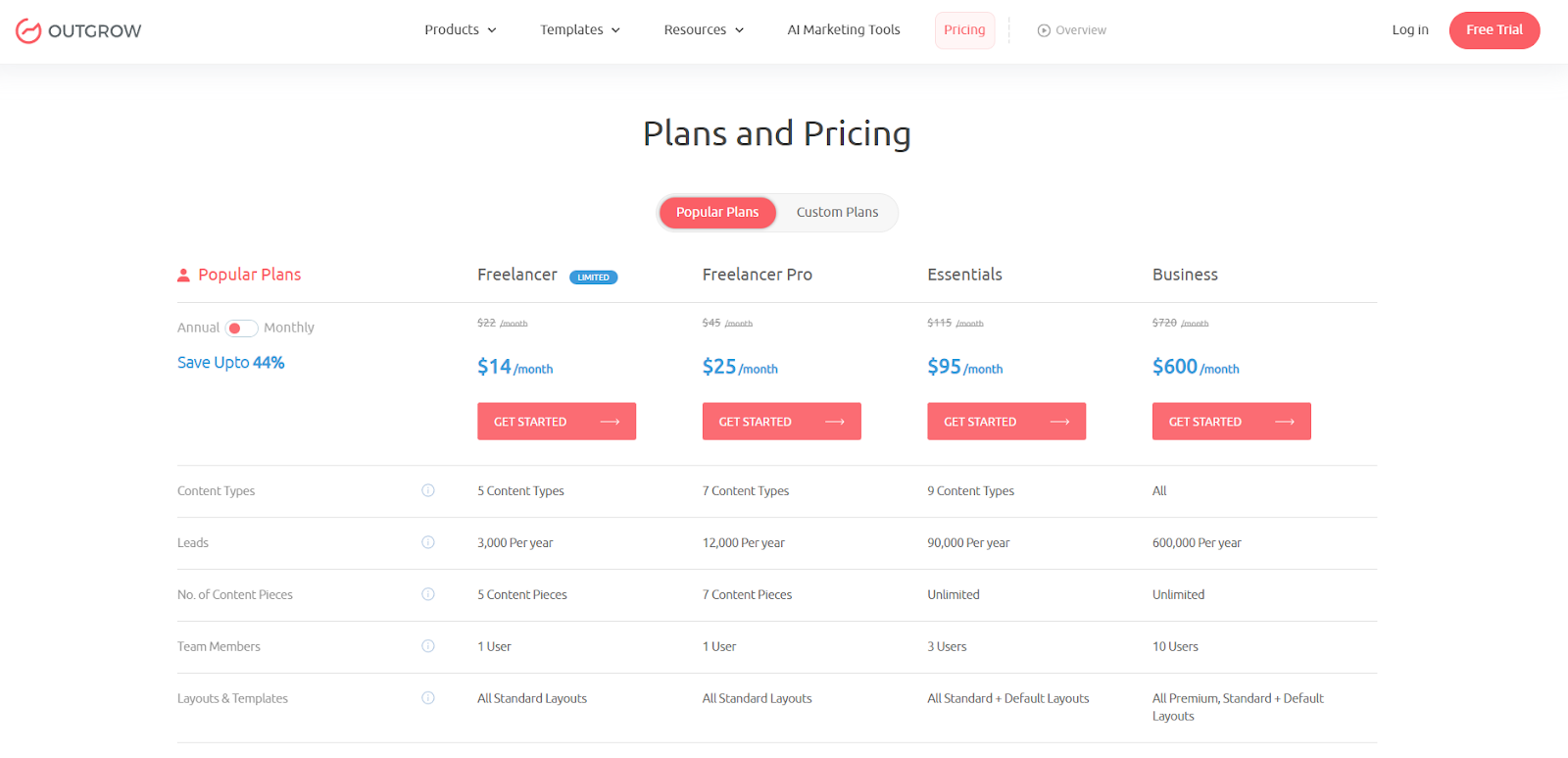This screenshot has height=758, width=1568.
Task: Click Get Started for the Freelancer plan
Action: pyautogui.click(x=557, y=422)
